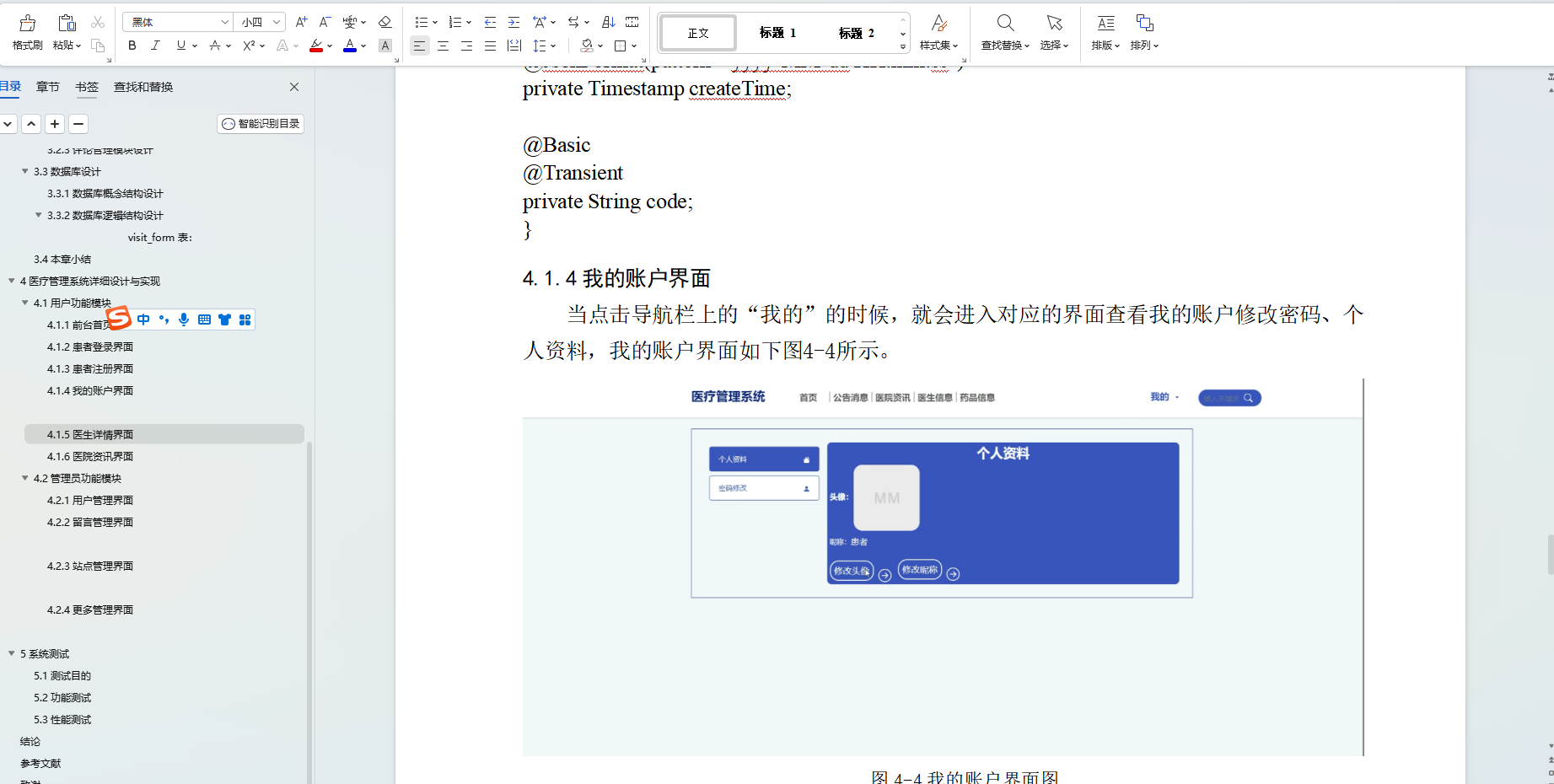Apply the 标题 1 style
This screenshot has height=784, width=1554.
pyautogui.click(x=777, y=33)
